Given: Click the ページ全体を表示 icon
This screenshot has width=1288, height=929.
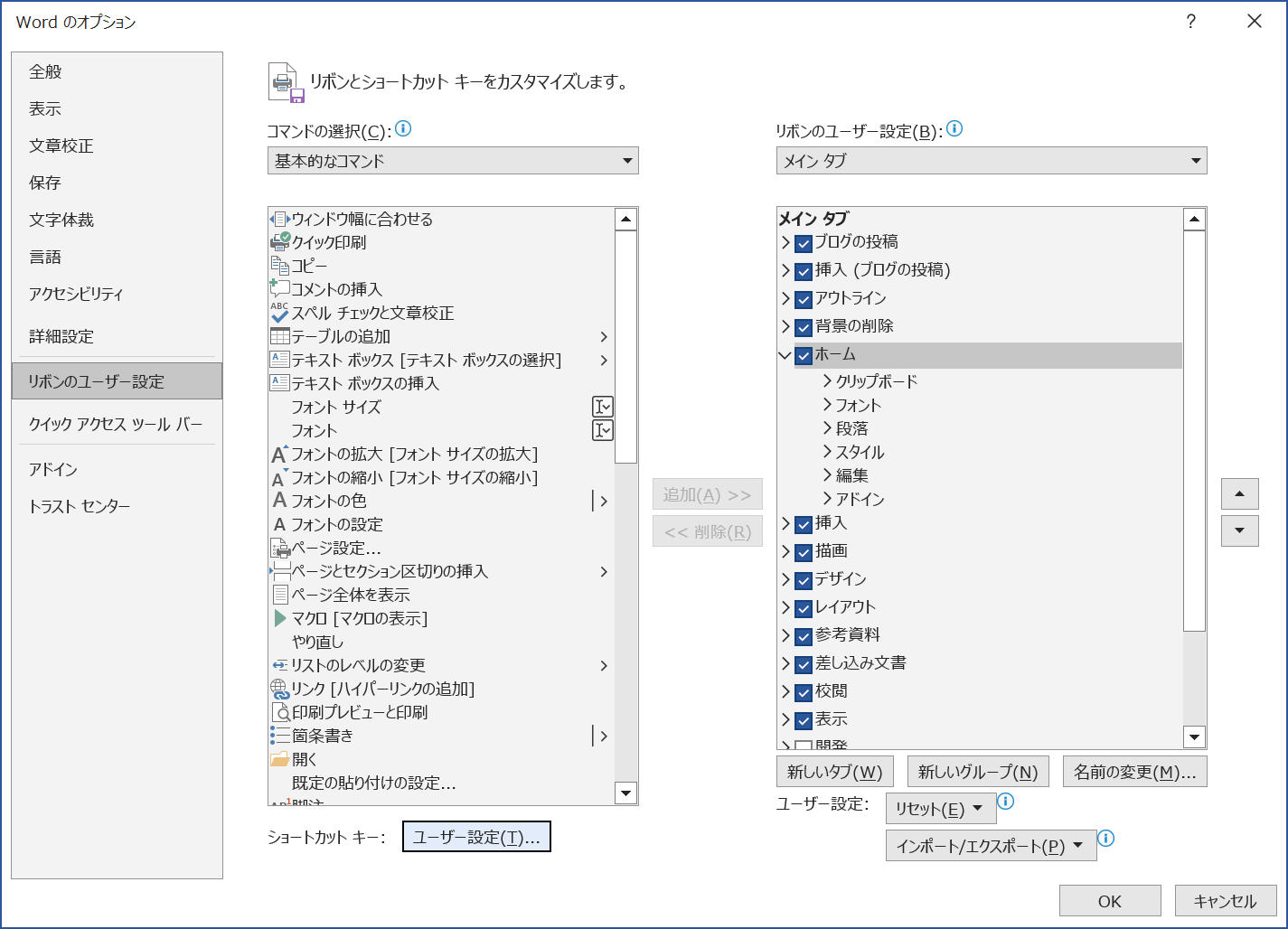Looking at the screenshot, I should click(x=280, y=595).
